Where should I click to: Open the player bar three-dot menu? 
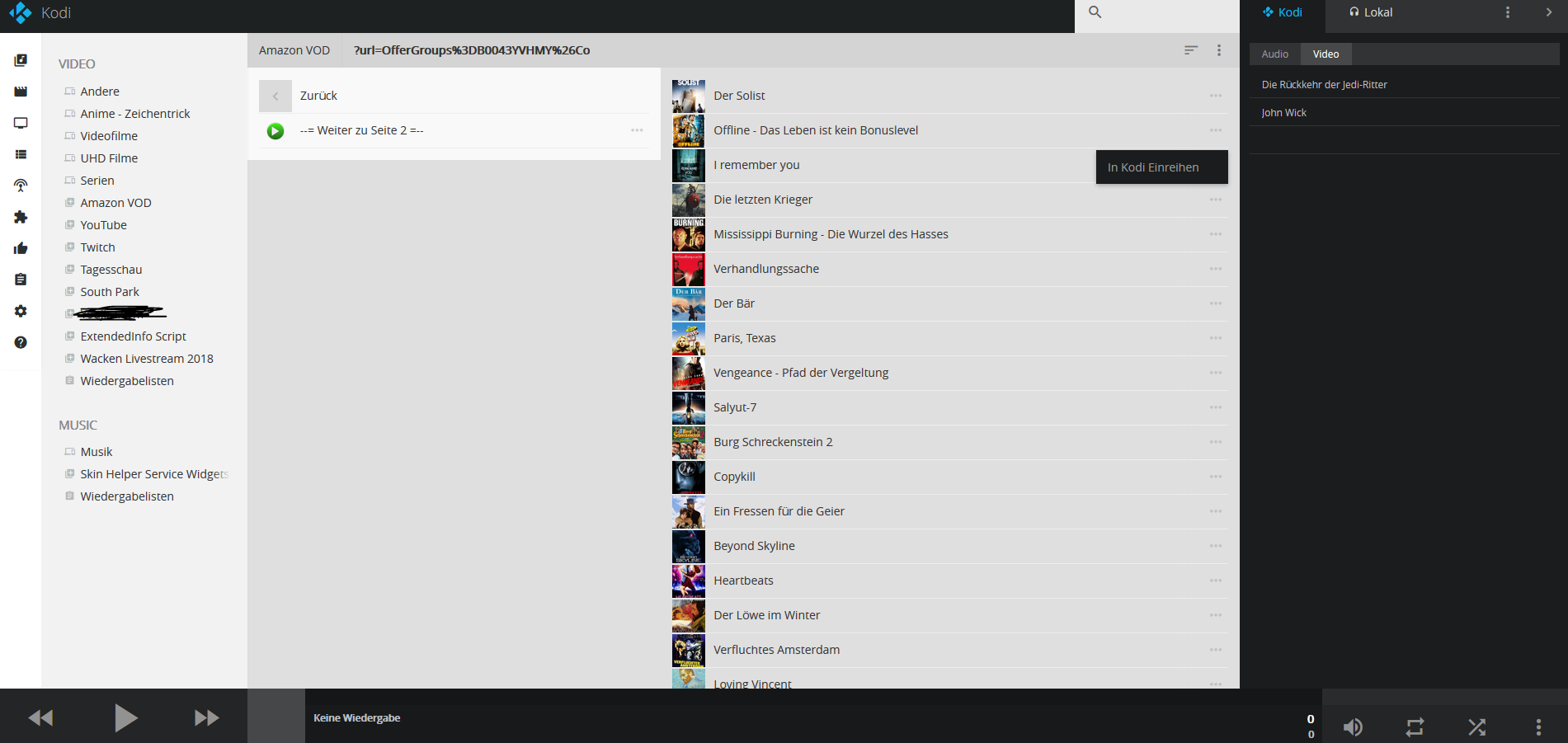pos(1538,727)
